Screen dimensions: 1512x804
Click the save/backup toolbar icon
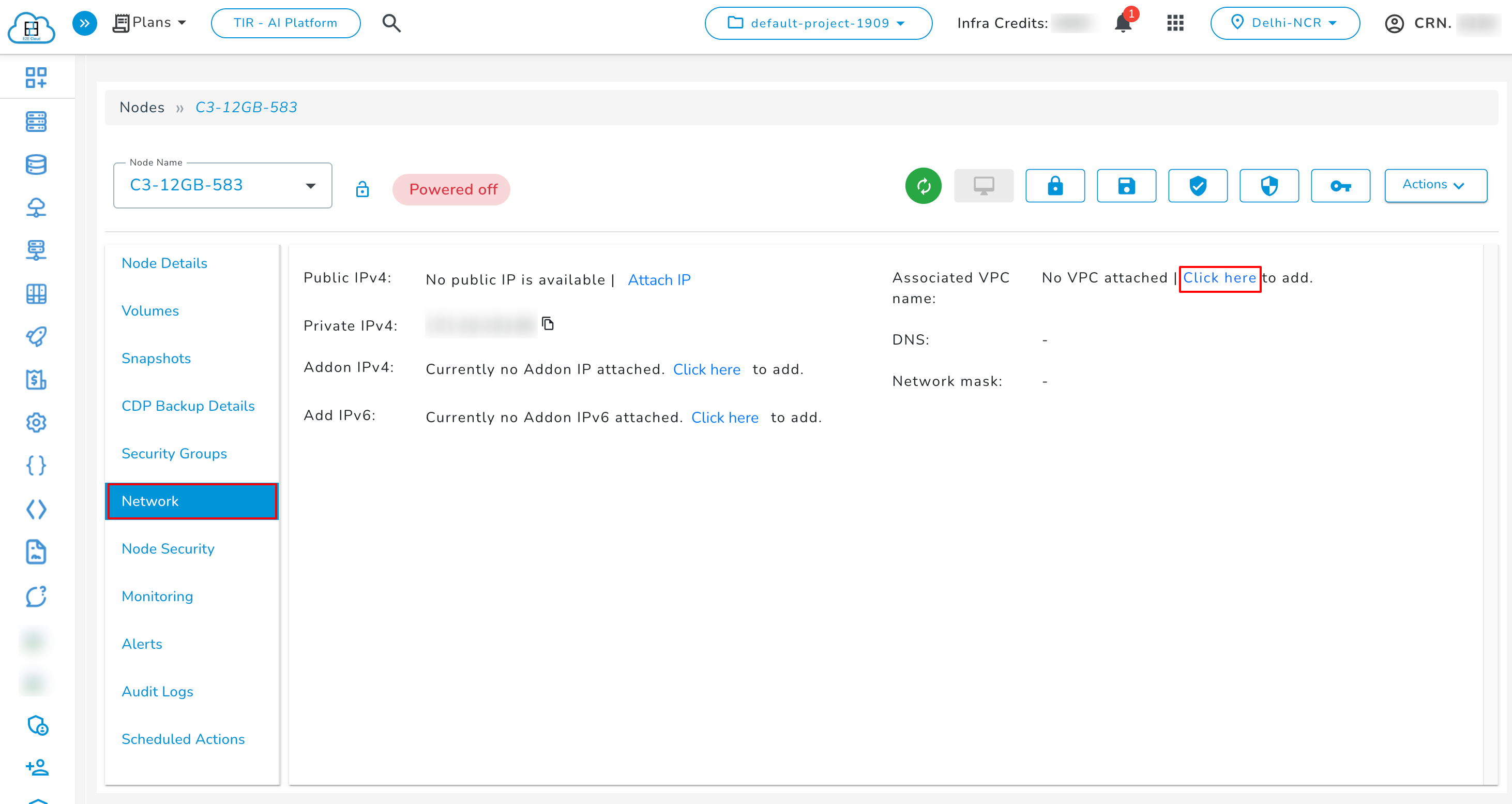[x=1126, y=186]
